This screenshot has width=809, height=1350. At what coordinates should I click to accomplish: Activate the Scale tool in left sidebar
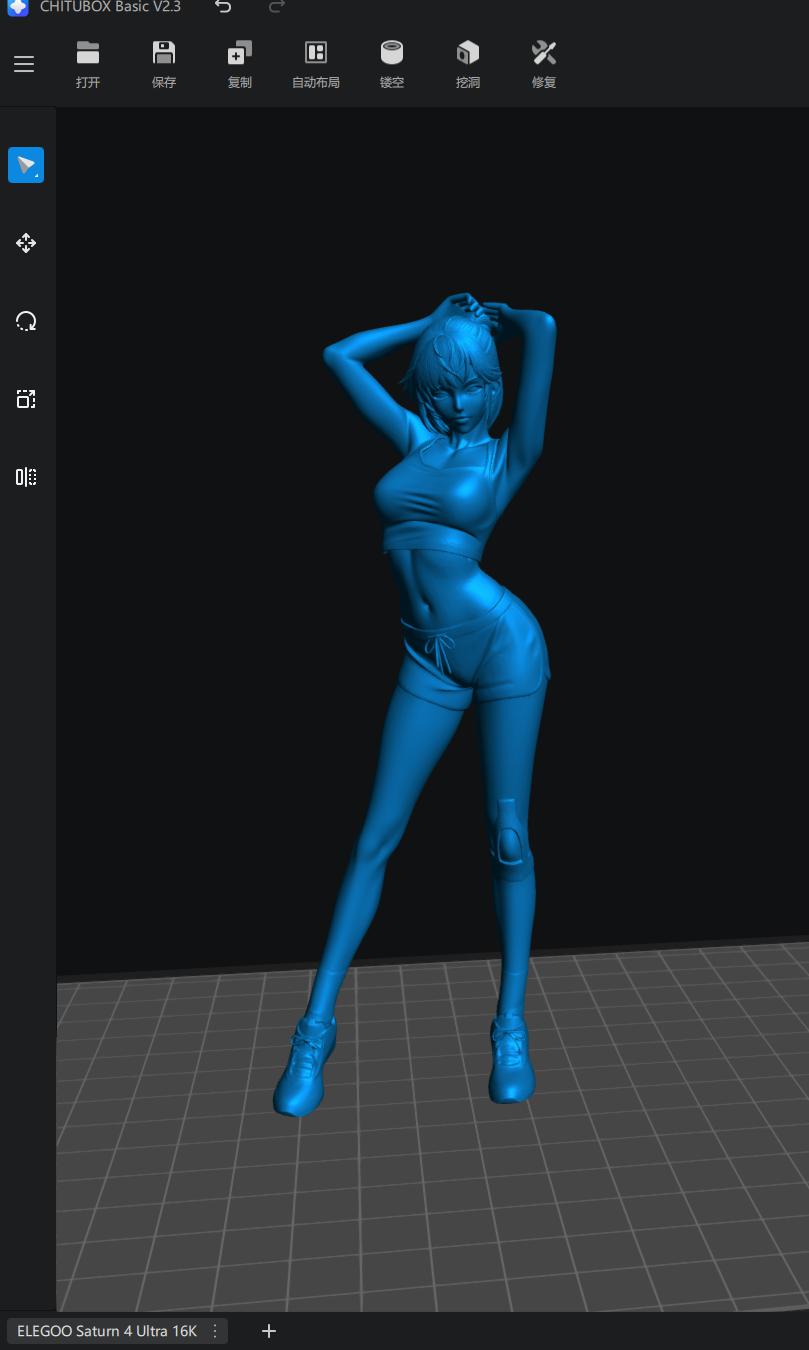point(26,399)
